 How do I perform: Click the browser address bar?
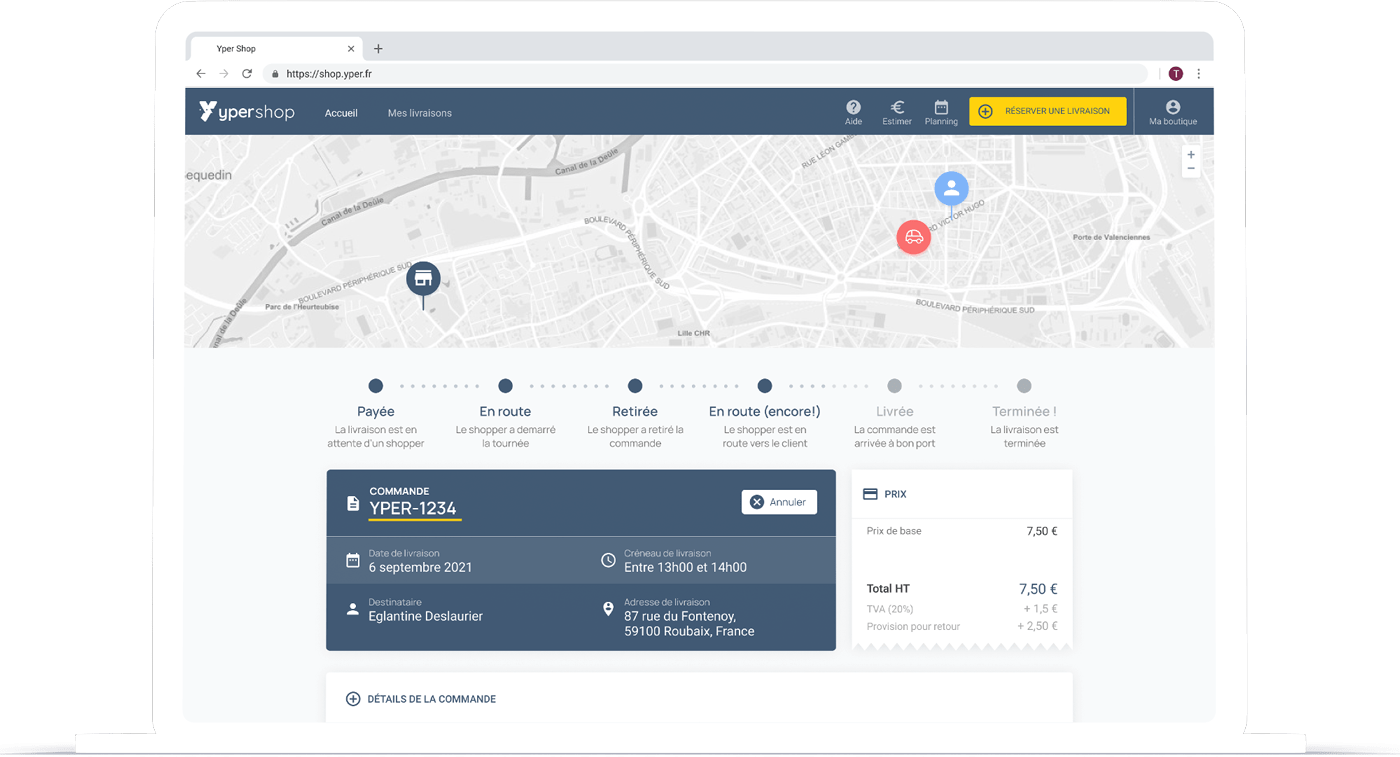tap(700, 74)
